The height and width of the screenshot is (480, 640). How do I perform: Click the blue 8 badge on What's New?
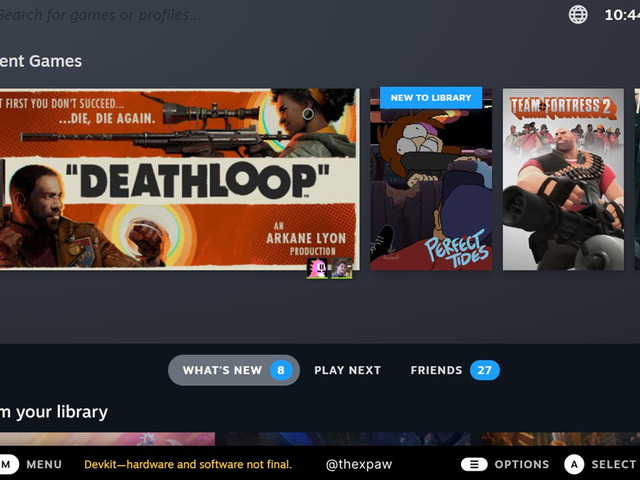(281, 370)
